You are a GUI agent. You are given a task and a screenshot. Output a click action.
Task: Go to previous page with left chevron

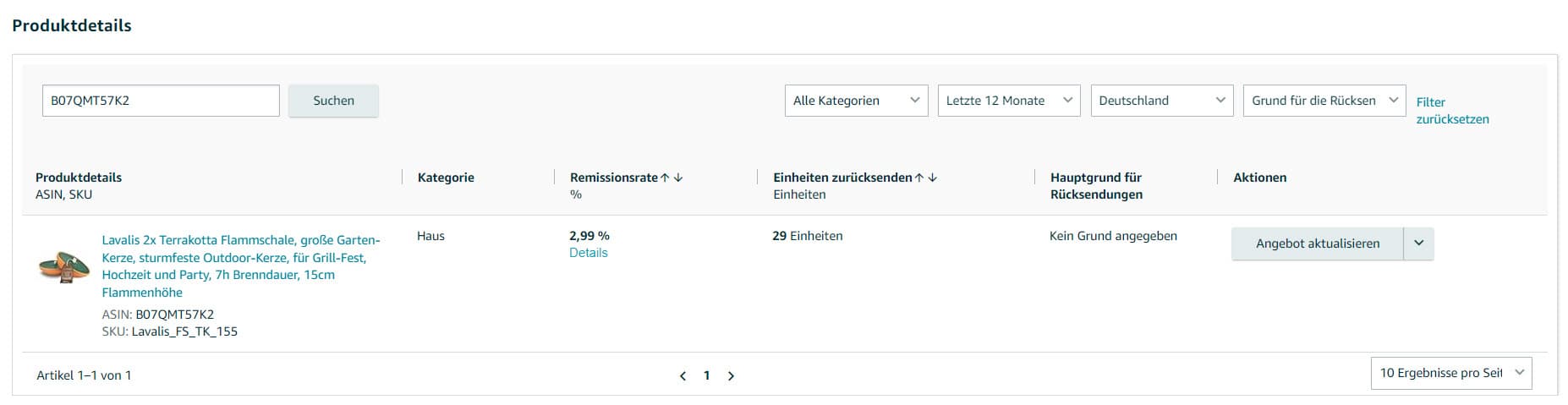click(x=683, y=376)
